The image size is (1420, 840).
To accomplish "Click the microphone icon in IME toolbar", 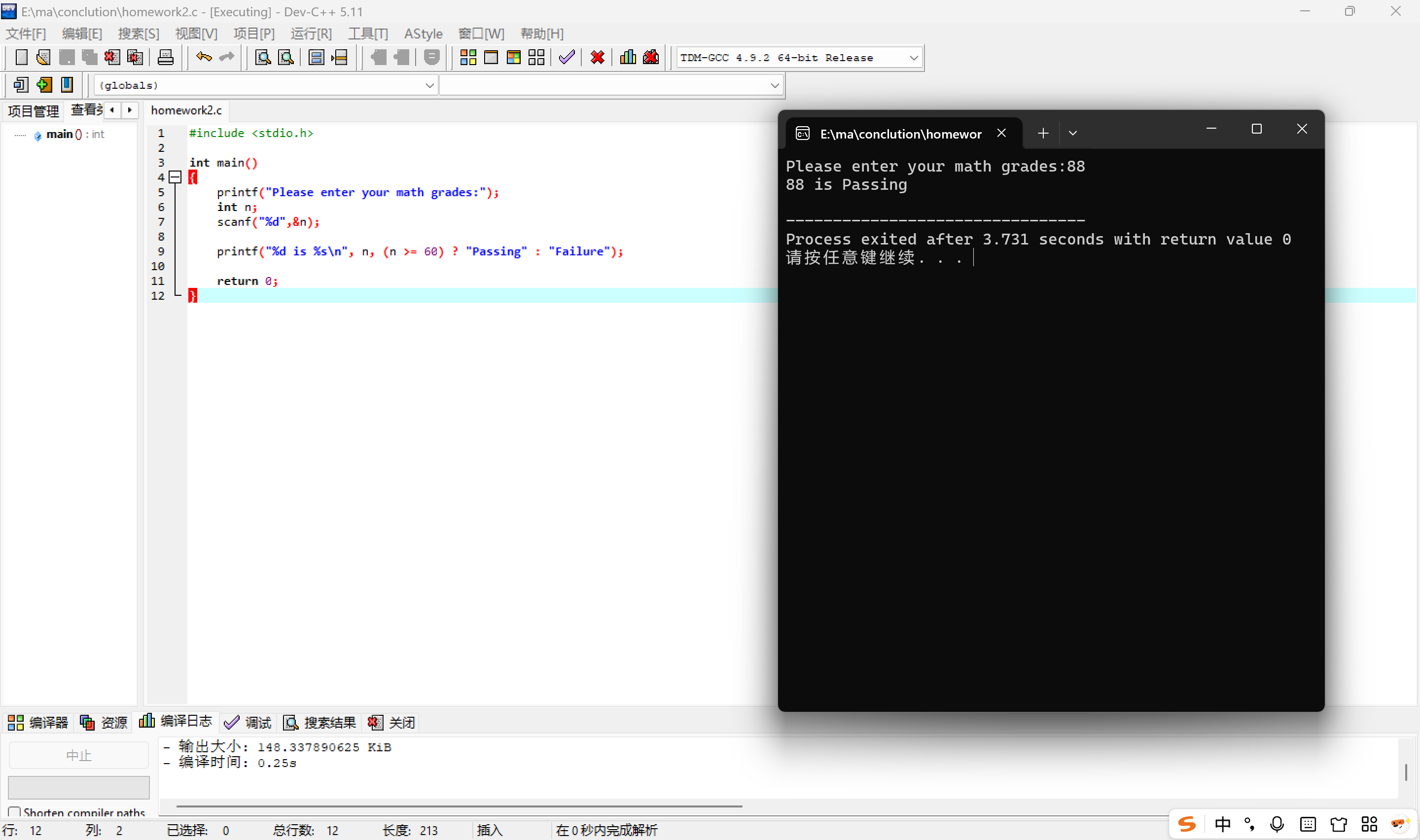I will click(x=1277, y=824).
